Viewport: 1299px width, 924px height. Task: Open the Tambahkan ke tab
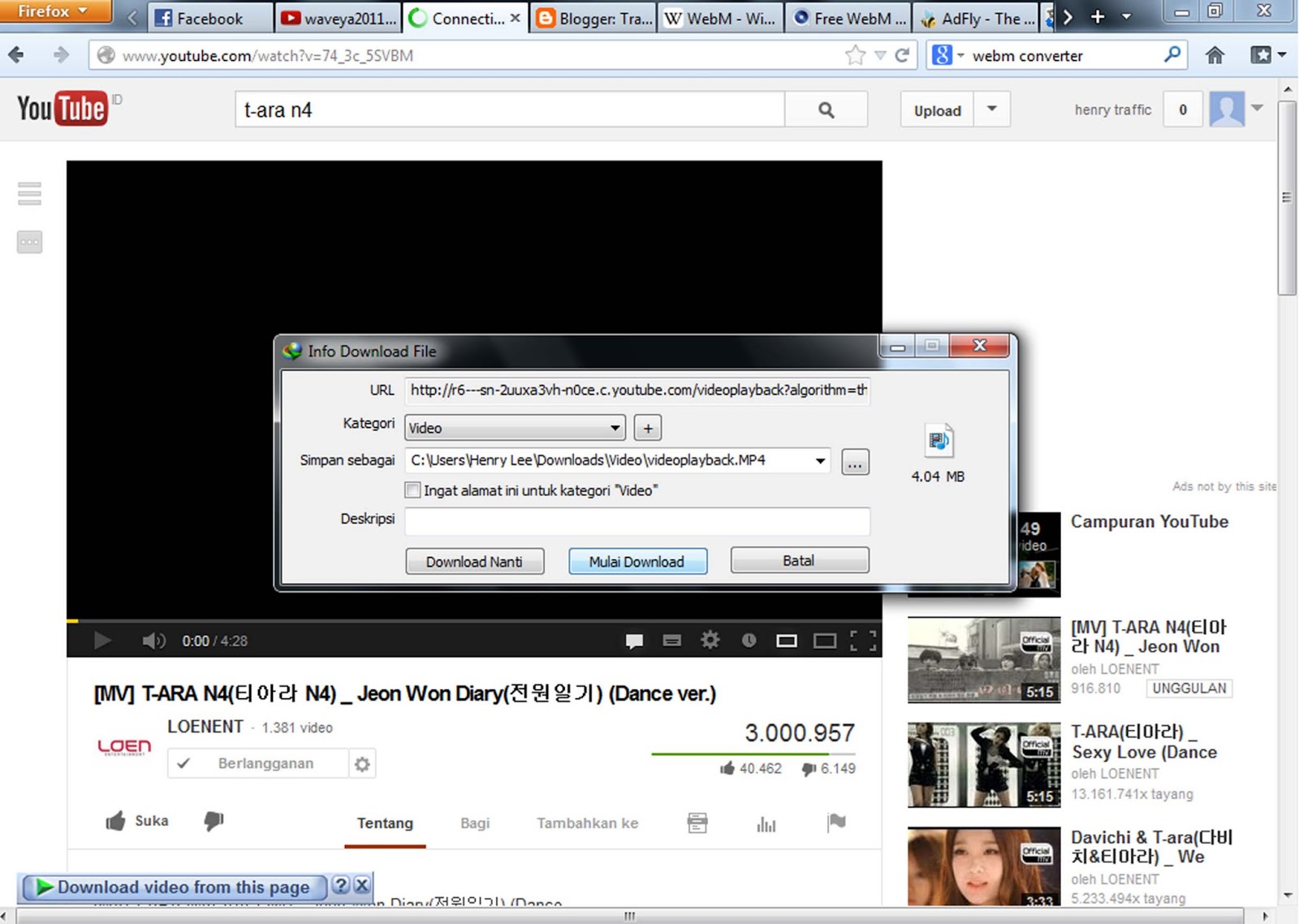tap(587, 823)
